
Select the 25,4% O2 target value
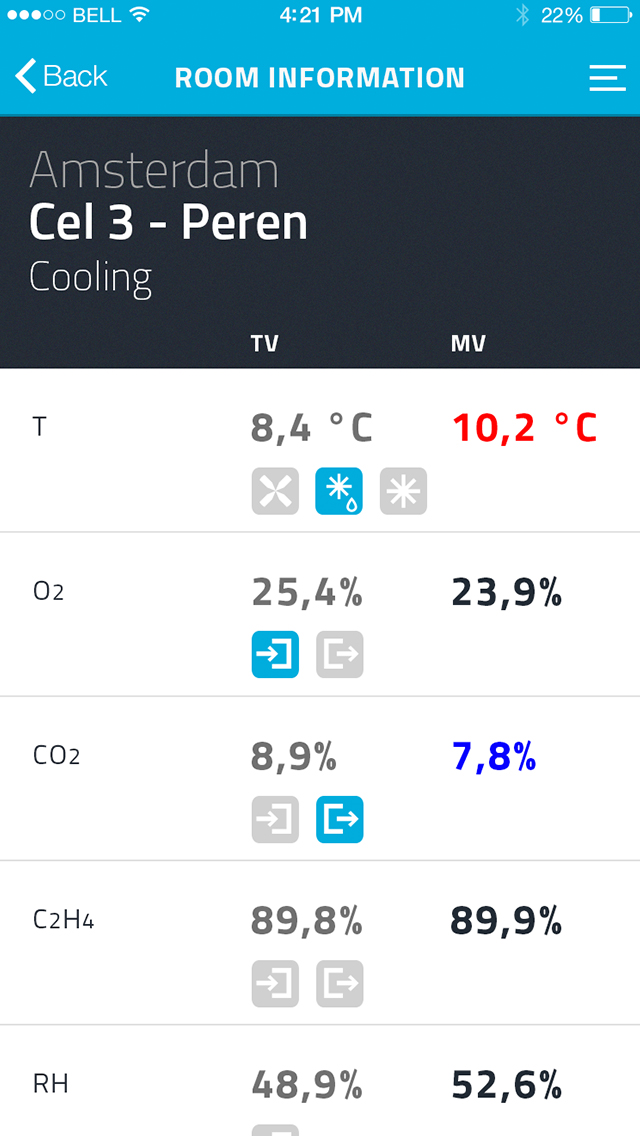[307, 593]
